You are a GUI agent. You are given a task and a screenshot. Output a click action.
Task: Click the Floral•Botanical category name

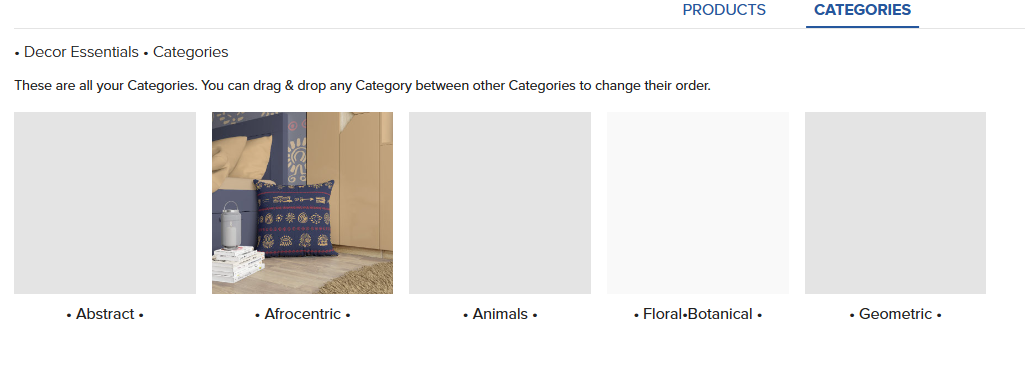click(697, 314)
